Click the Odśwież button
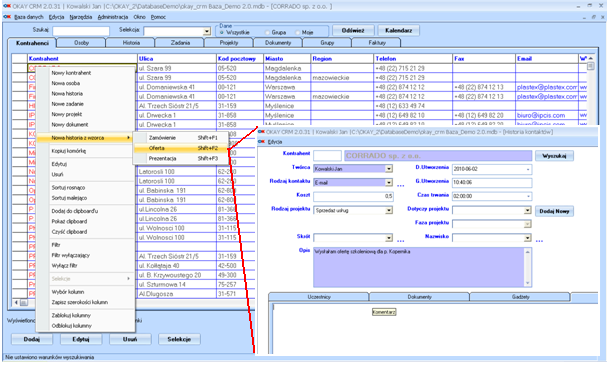Screen dimensions: 609x366 coord(353,30)
